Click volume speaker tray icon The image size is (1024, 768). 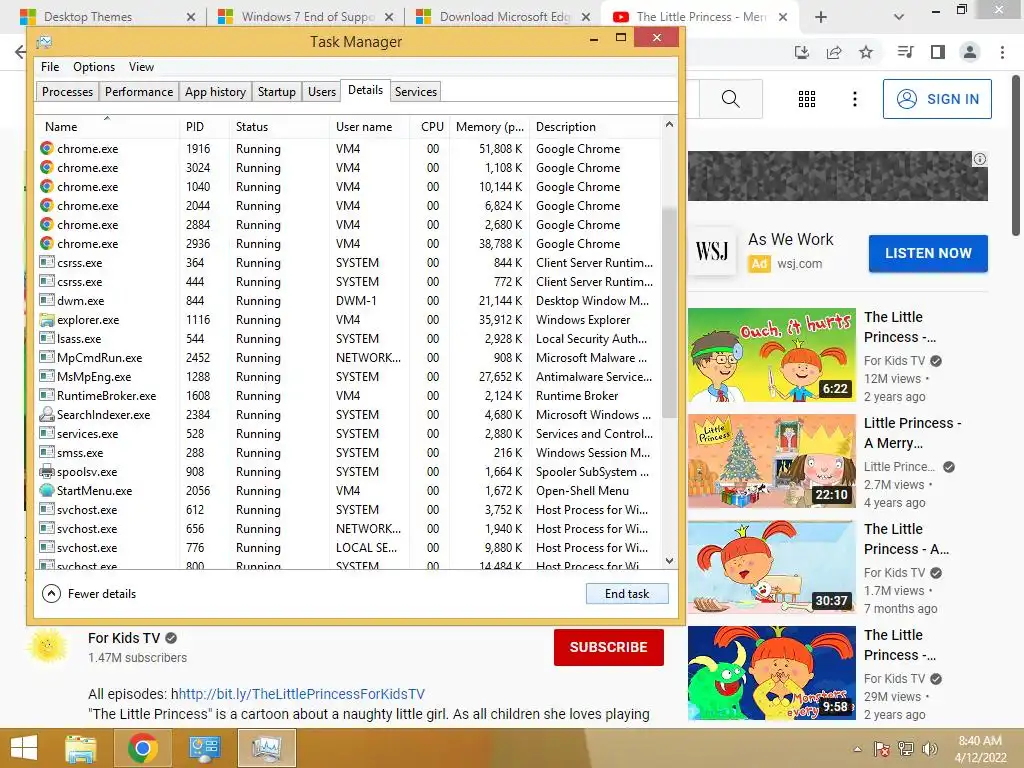click(x=930, y=749)
